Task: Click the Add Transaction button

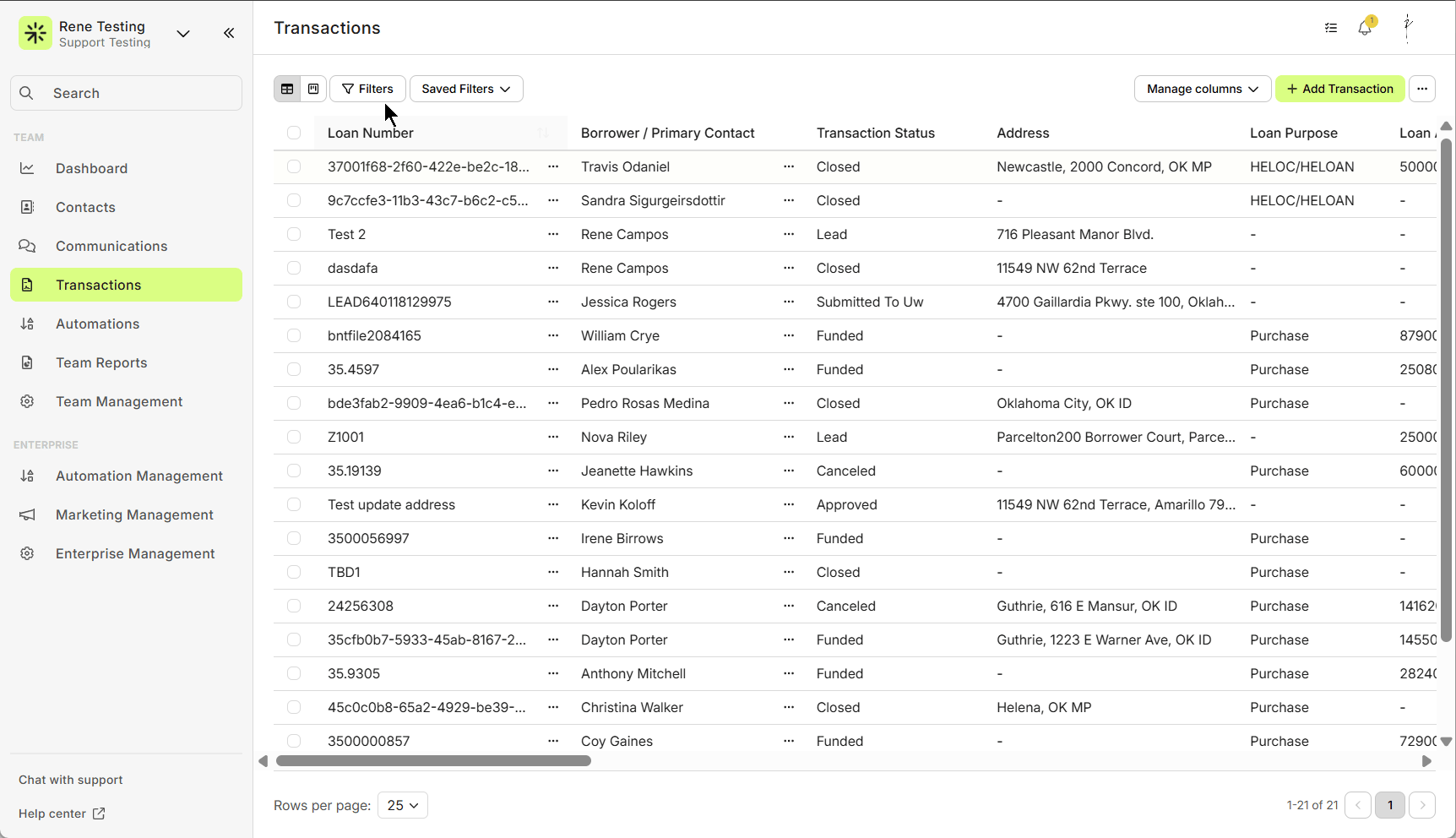Action: (x=1339, y=89)
